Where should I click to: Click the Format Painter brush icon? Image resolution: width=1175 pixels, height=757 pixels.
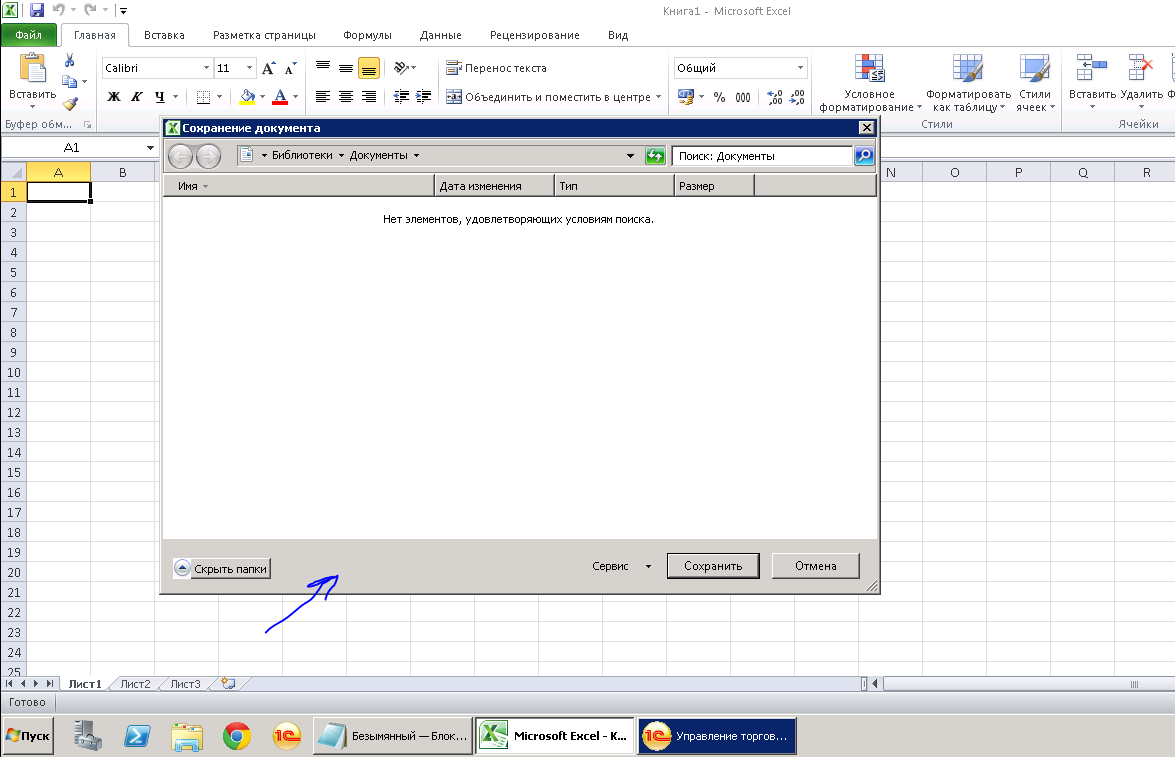click(70, 103)
